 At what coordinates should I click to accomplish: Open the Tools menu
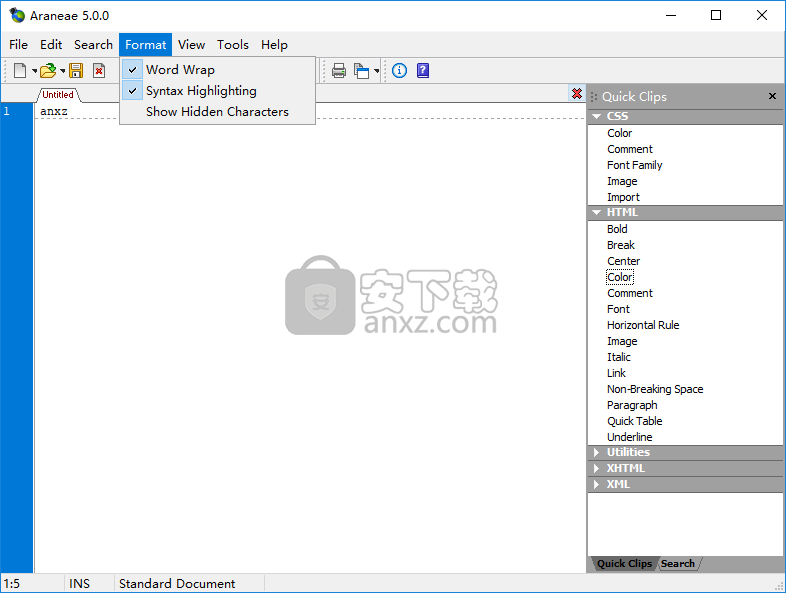233,45
